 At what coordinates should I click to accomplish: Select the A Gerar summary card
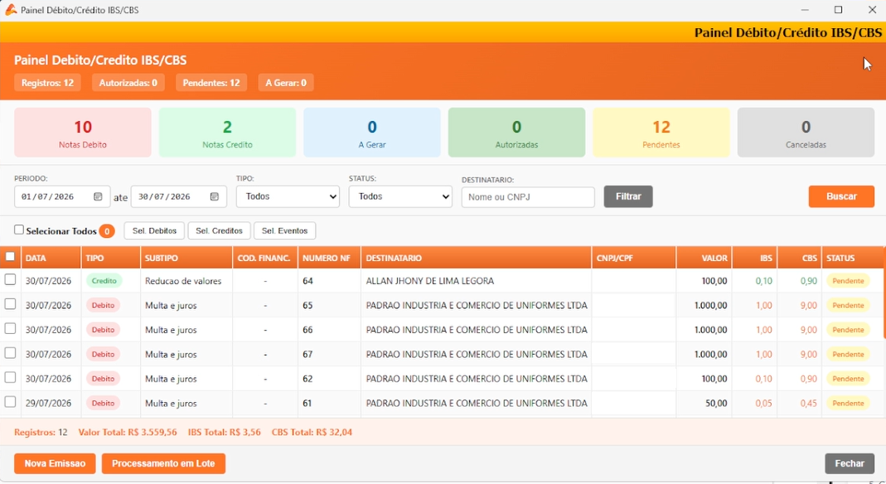point(372,133)
